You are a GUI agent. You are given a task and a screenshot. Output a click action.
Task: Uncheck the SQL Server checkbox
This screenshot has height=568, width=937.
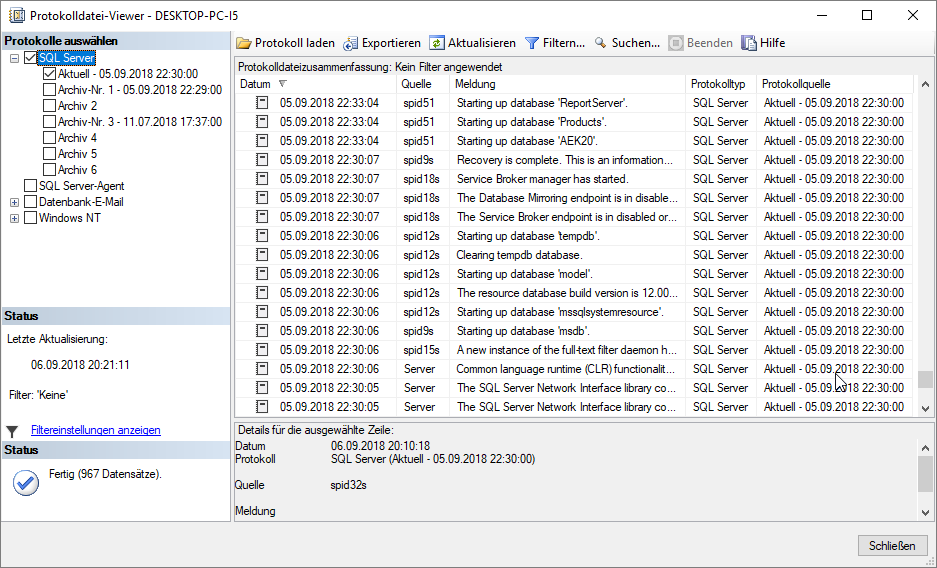pos(30,58)
